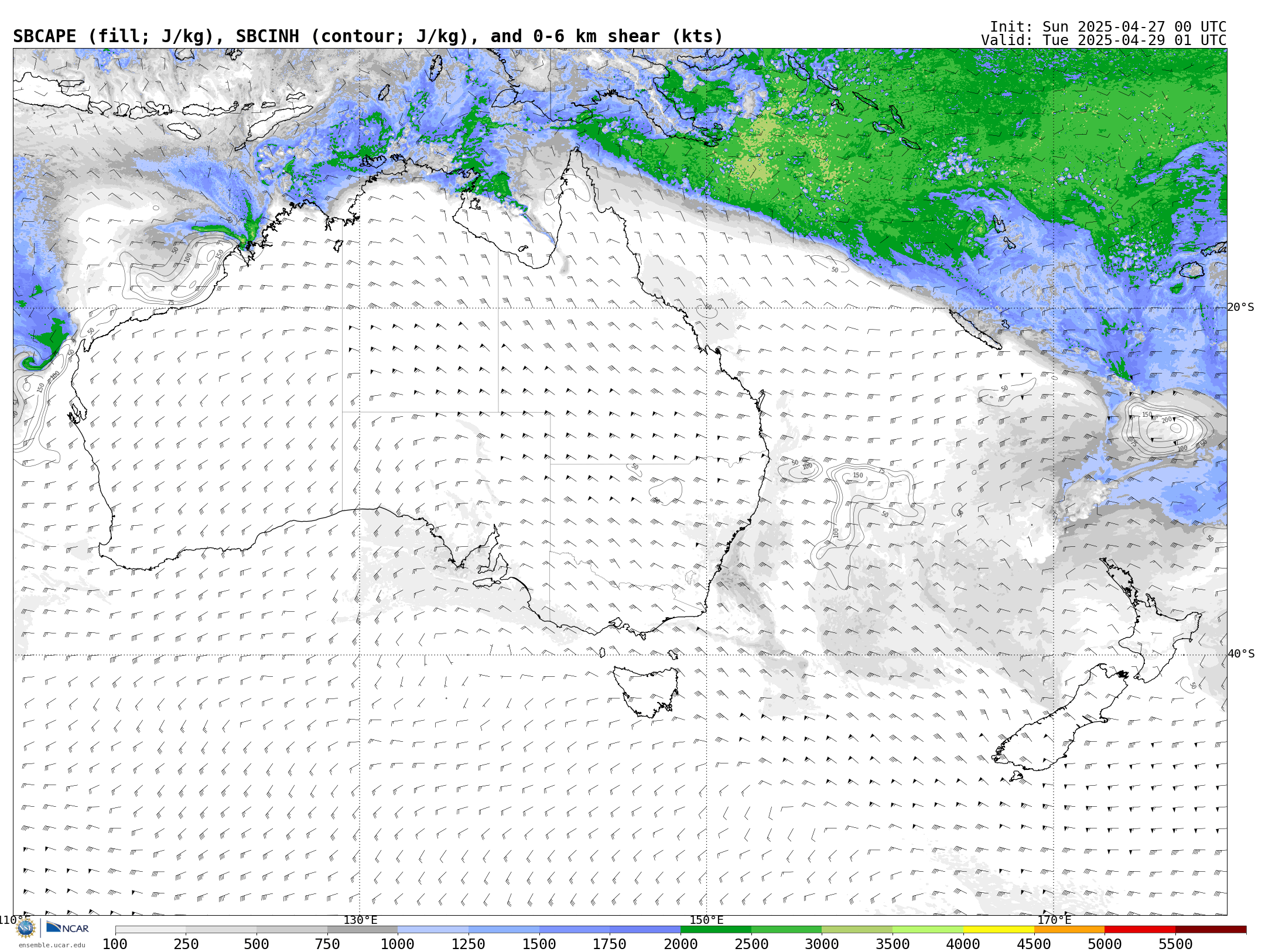
Task: Click the 4000 colorbar tick label
Action: pos(963,944)
